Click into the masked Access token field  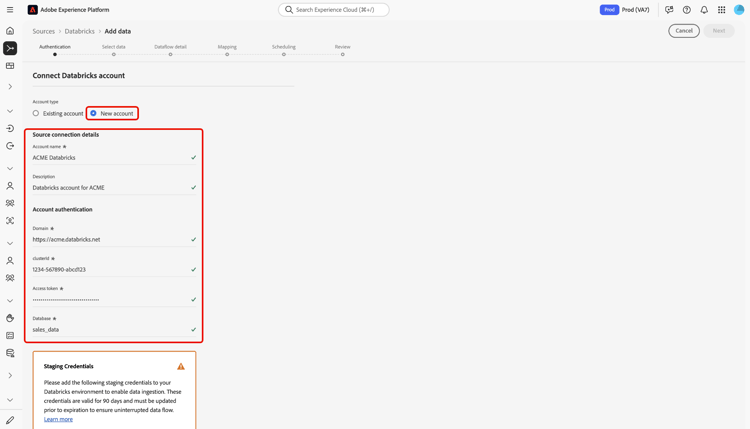pyautogui.click(x=114, y=299)
